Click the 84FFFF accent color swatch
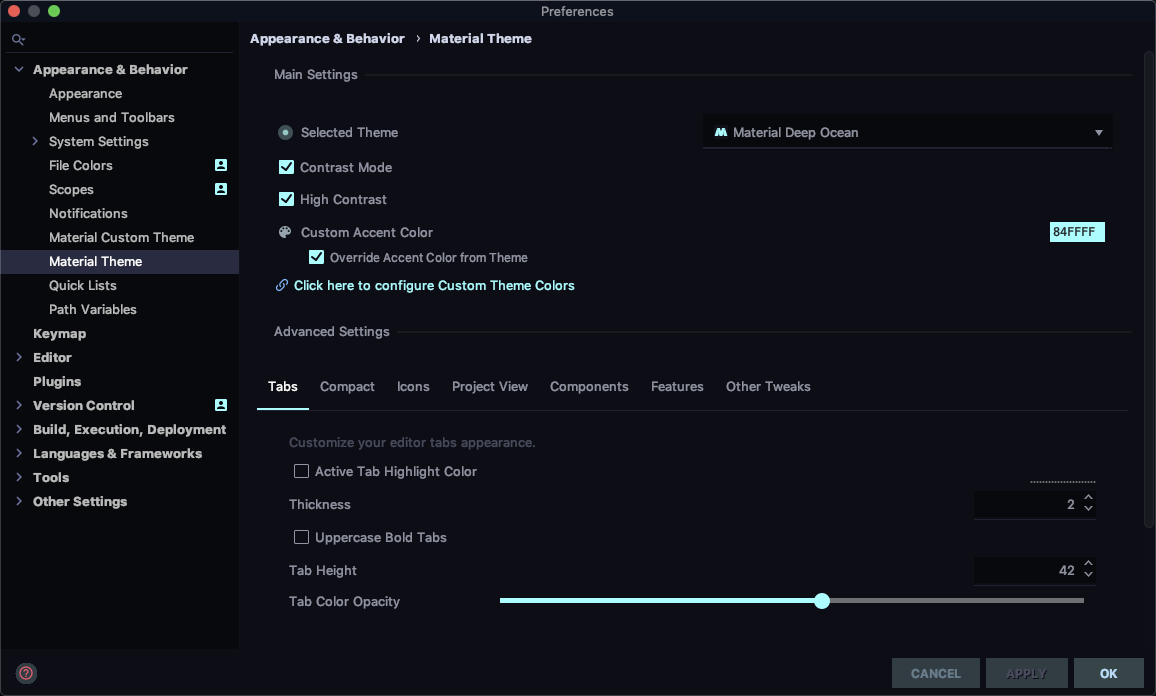1156x696 pixels. [x=1077, y=232]
